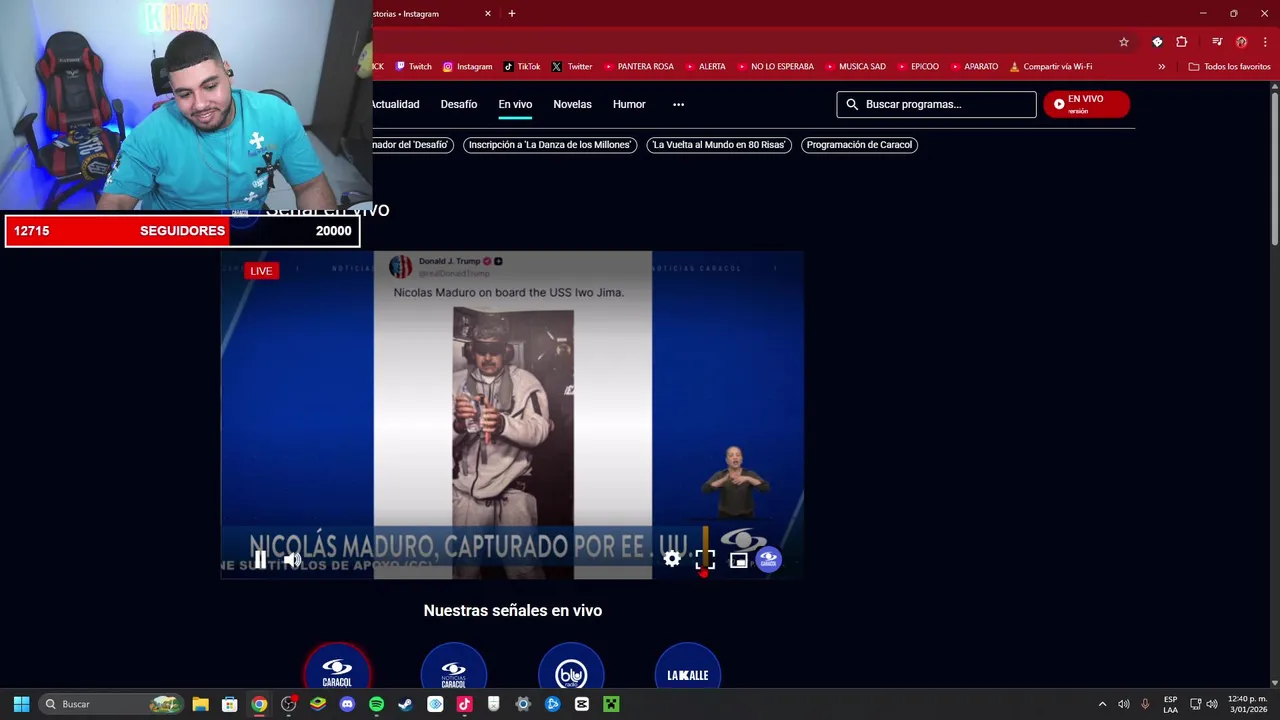Open File Explorer from the taskbar

200,704
